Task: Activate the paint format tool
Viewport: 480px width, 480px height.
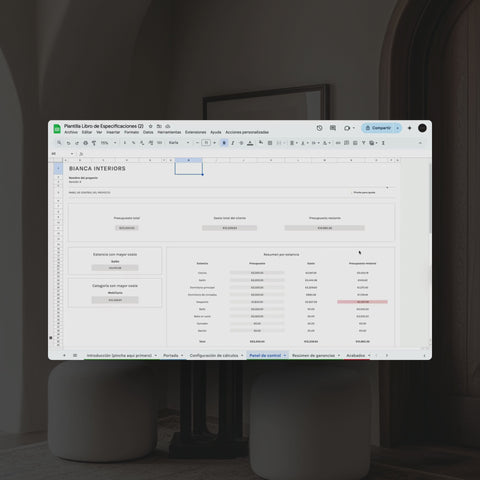Action: [94, 143]
